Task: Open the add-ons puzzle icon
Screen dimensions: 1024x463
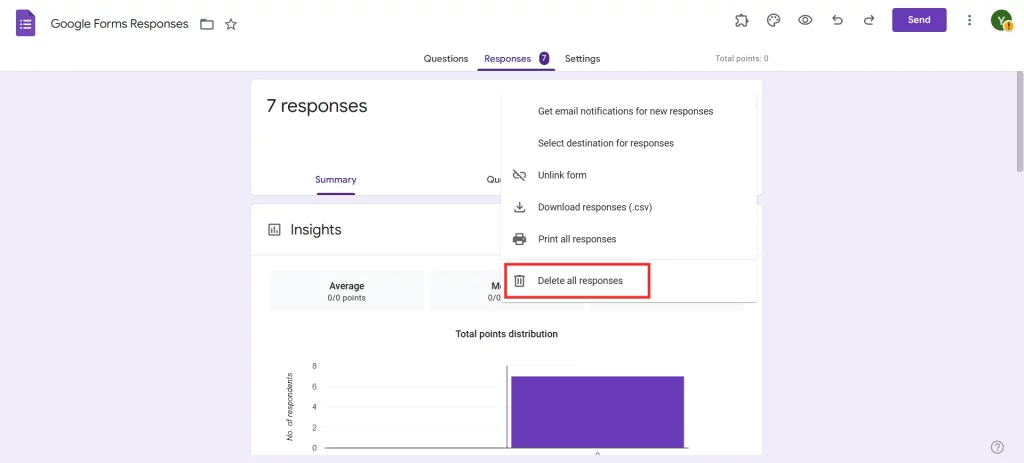Action: point(741,20)
